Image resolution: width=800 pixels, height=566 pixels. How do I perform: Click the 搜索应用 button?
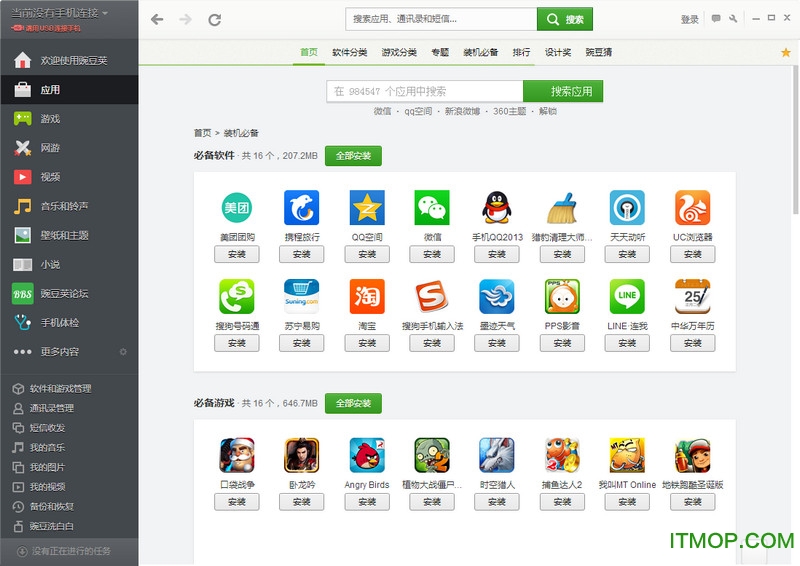[563, 91]
